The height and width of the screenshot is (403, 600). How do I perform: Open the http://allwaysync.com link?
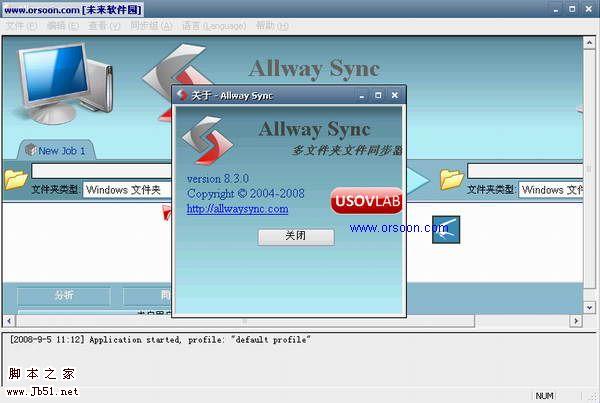pyautogui.click(x=238, y=209)
